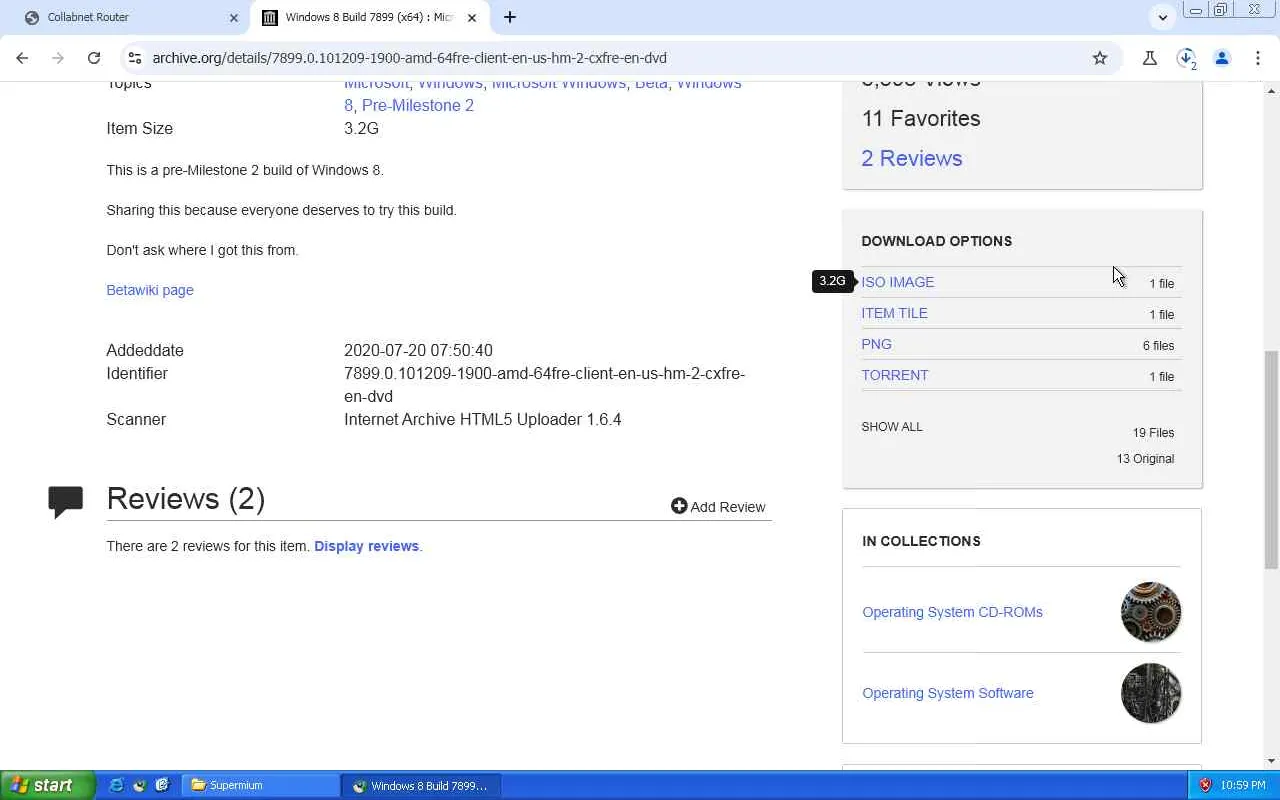The width and height of the screenshot is (1280, 800).
Task: Click Add Review
Action: (718, 507)
